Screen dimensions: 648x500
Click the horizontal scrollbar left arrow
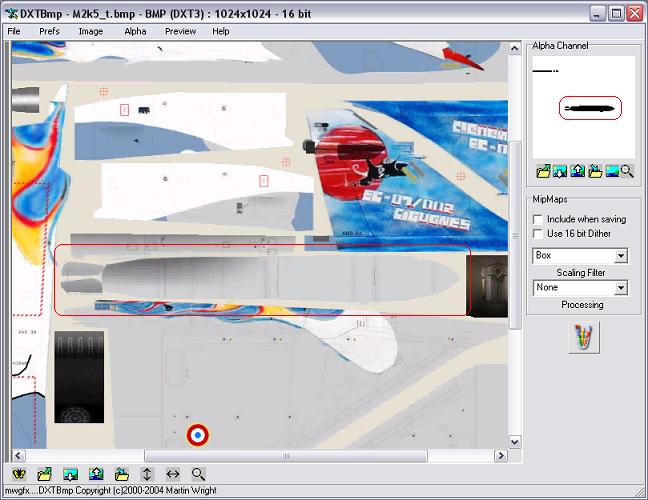point(18,456)
